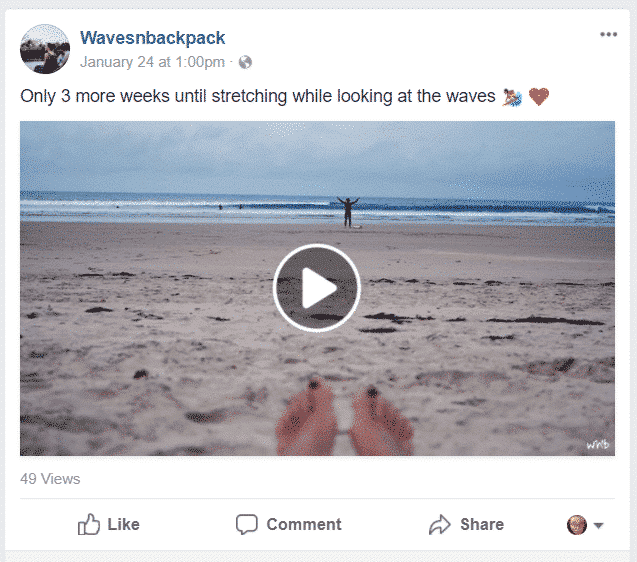Open the three-dots post options menu
637x562 pixels.
608,35
